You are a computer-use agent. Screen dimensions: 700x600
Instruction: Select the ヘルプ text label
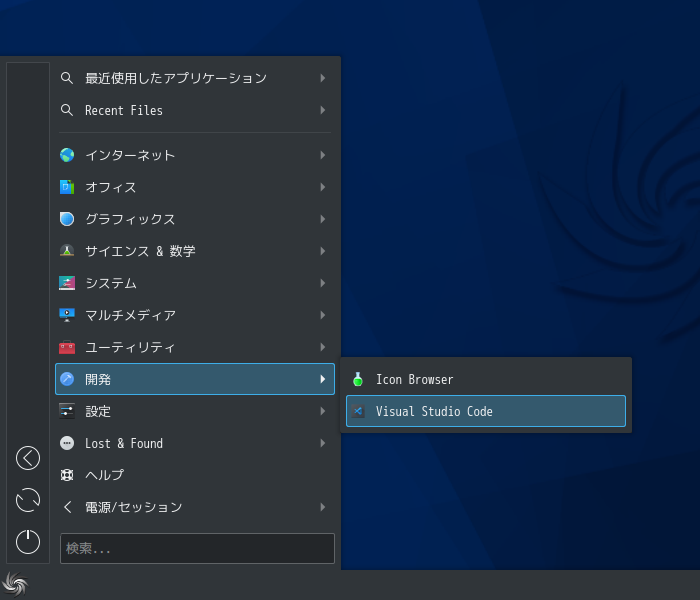[104, 475]
